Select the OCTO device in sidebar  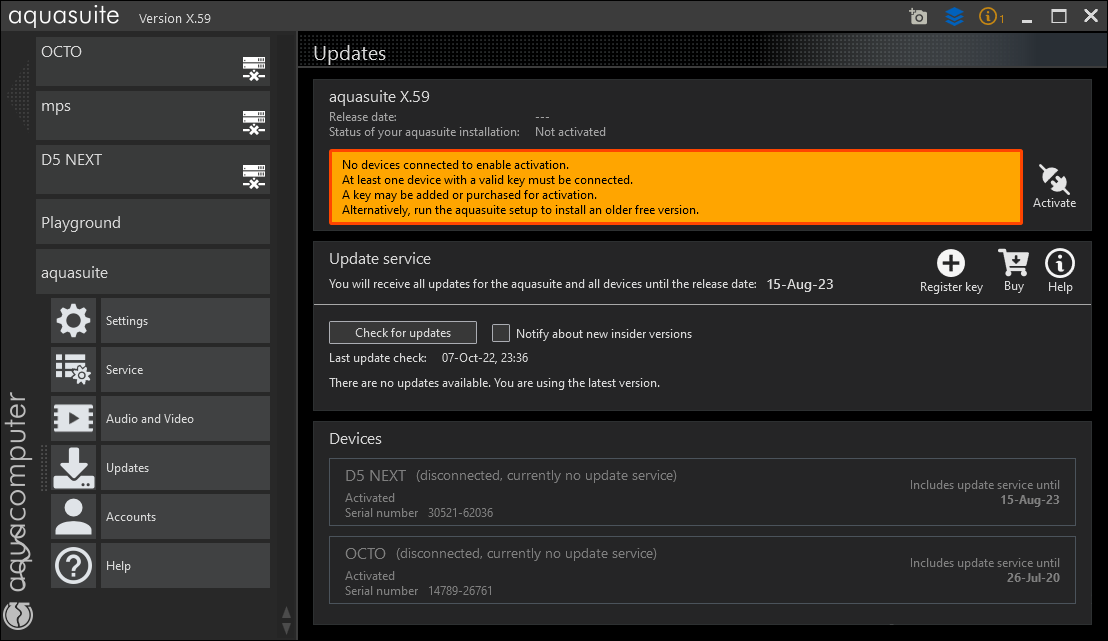[153, 61]
